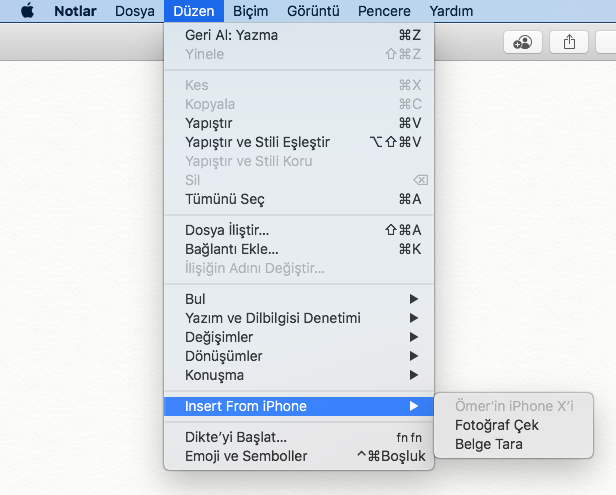Image resolution: width=616 pixels, height=495 pixels.
Task: Open the Apple menu
Action: point(27,11)
